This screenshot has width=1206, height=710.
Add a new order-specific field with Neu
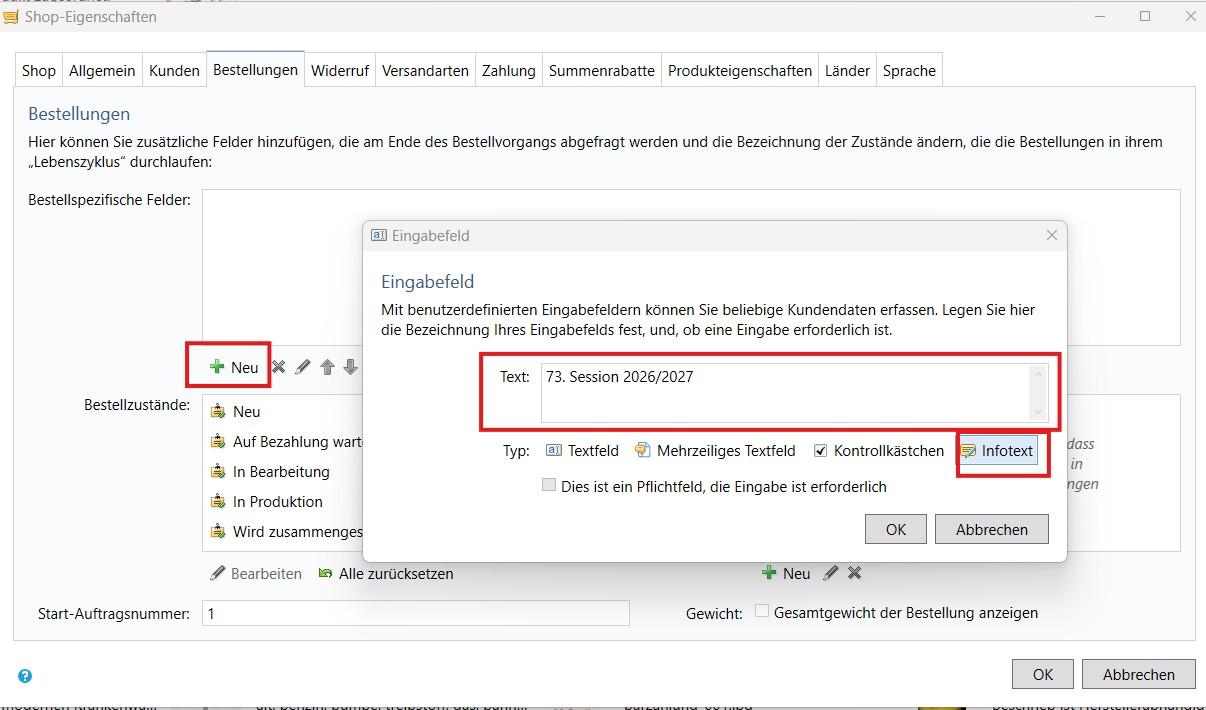[235, 367]
